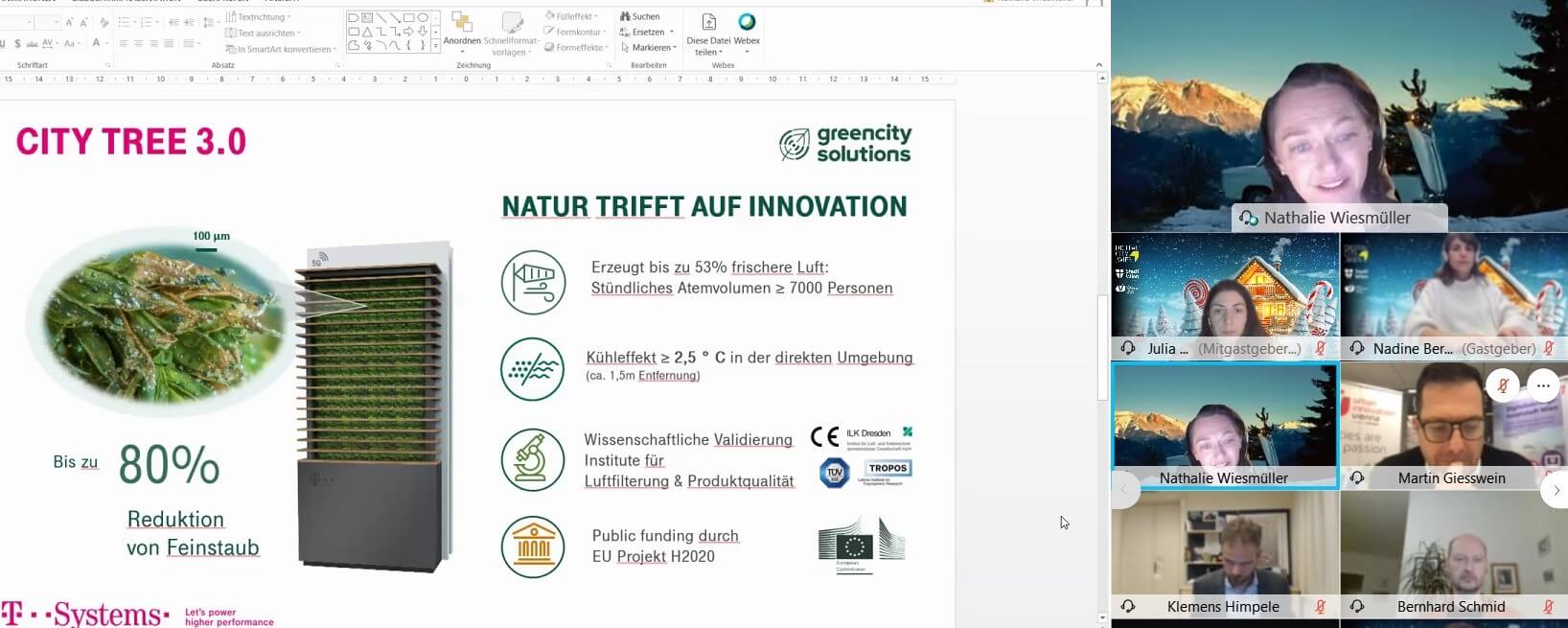Select the oval shape in shapes gallery
The width and height of the screenshot is (1568, 628).
coord(423,17)
